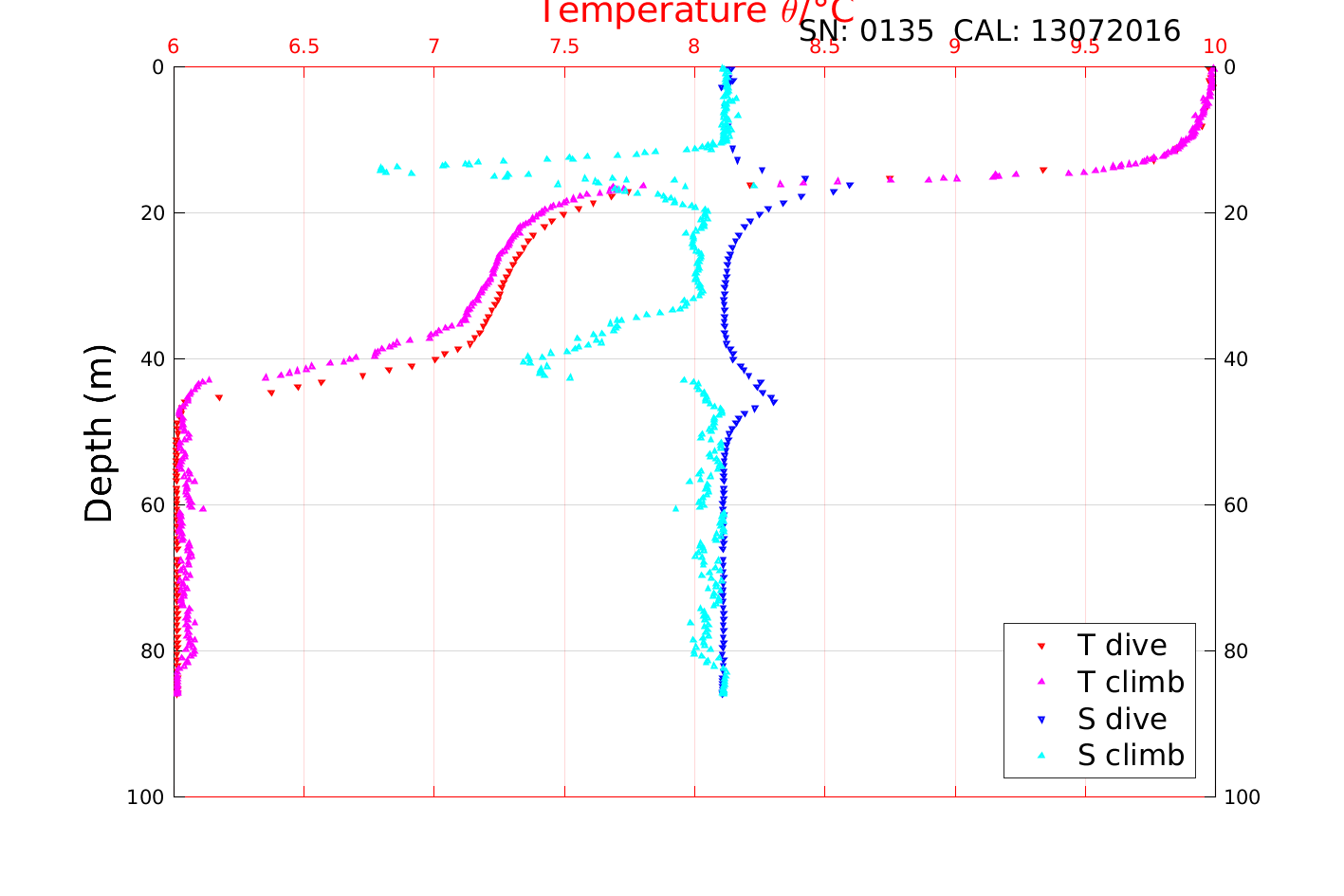
Task: Click the left depth tick label 80
Action: (x=152, y=651)
